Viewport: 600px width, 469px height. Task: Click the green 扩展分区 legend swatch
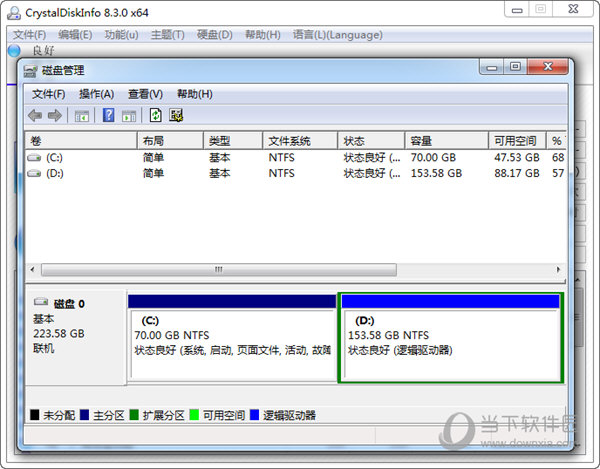(x=134, y=415)
